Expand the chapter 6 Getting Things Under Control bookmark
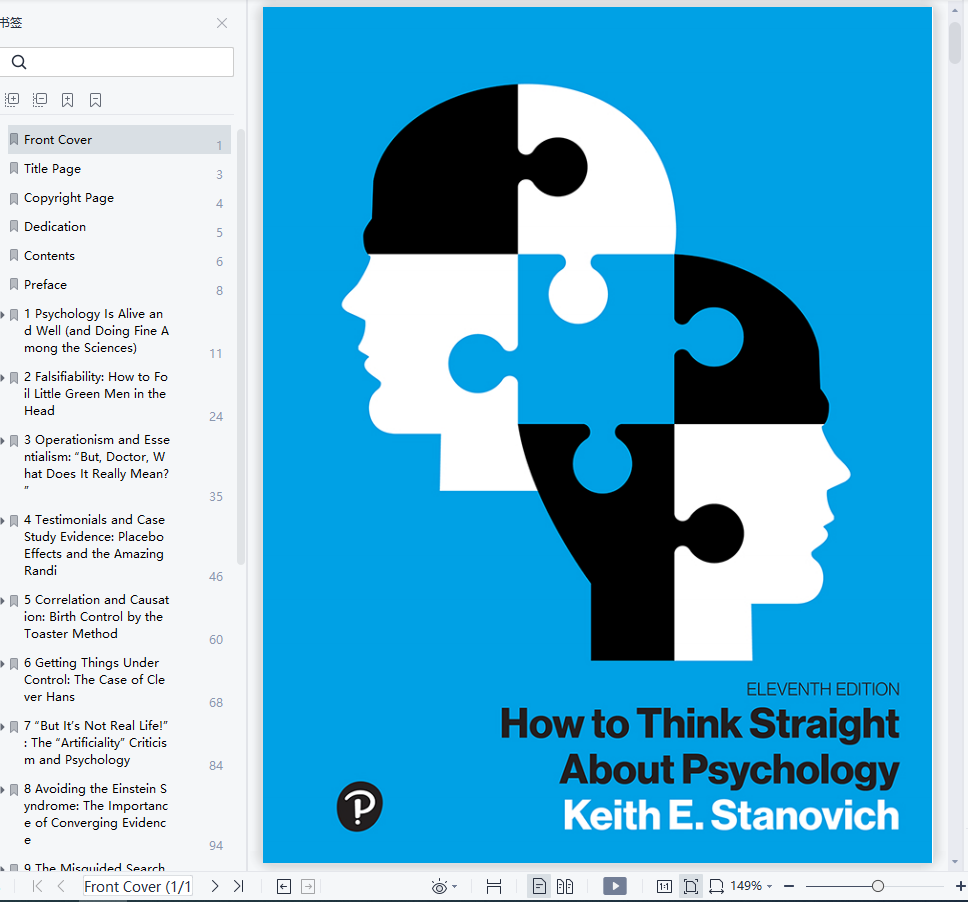Viewport: 968px width, 902px height. tap(2, 664)
